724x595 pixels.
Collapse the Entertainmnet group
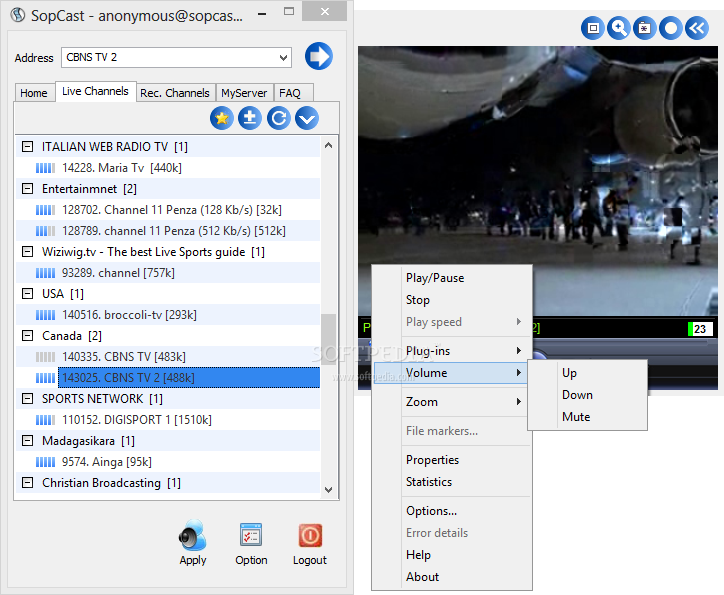pyautogui.click(x=28, y=188)
